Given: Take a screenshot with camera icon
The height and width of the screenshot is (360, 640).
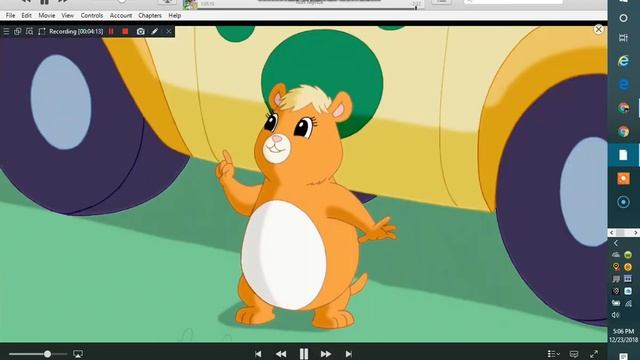Looking at the screenshot, I should click(x=140, y=31).
